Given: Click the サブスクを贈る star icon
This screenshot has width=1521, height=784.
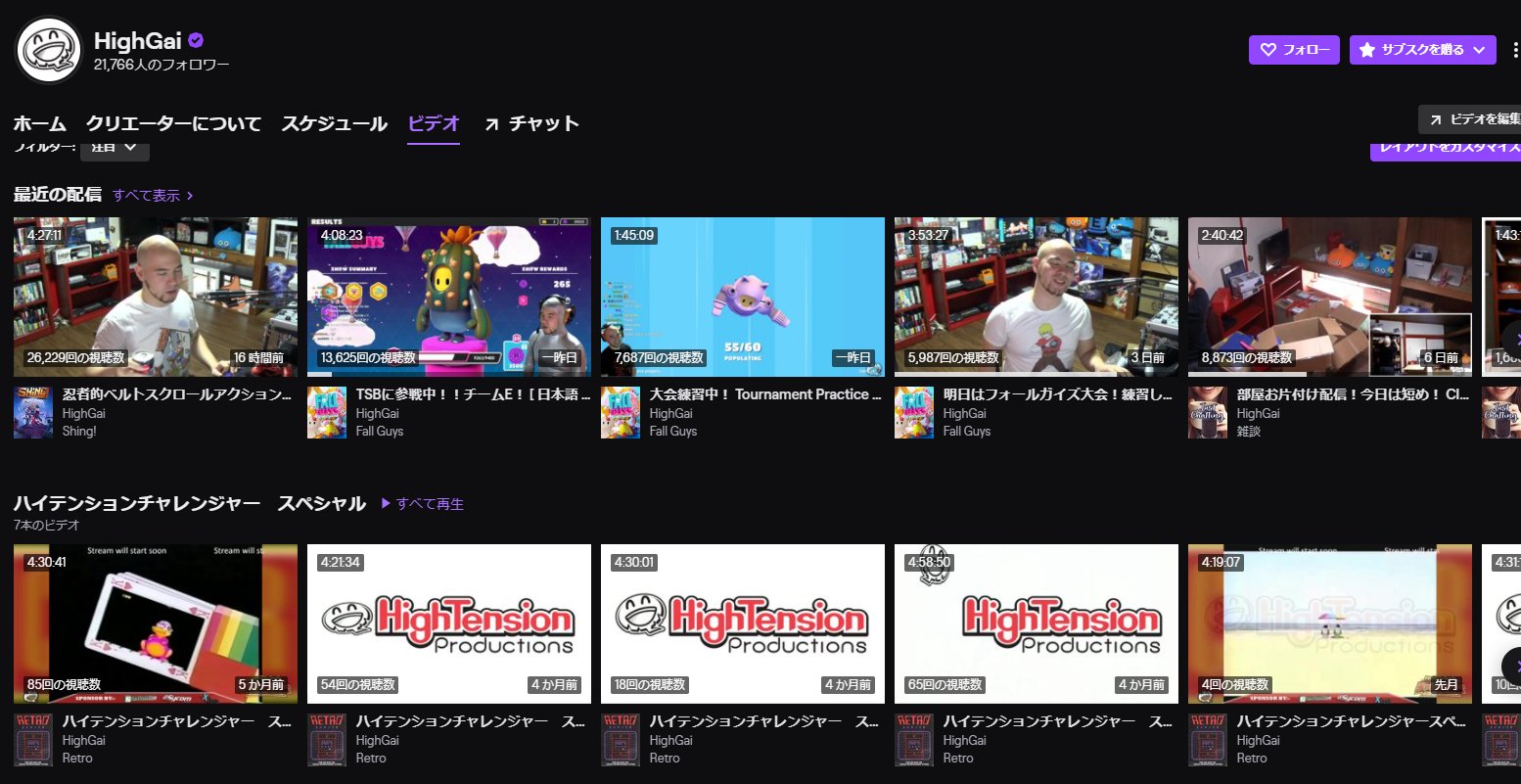Looking at the screenshot, I should click(1367, 50).
